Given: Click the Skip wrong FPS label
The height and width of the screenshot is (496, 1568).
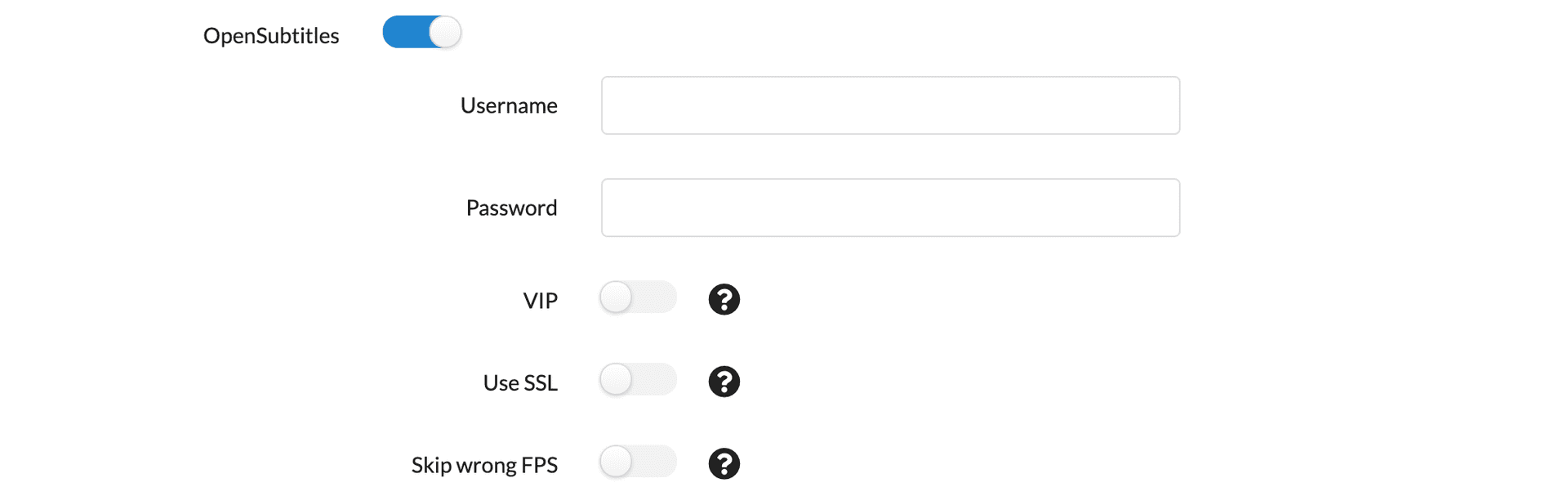Looking at the screenshot, I should [484, 465].
